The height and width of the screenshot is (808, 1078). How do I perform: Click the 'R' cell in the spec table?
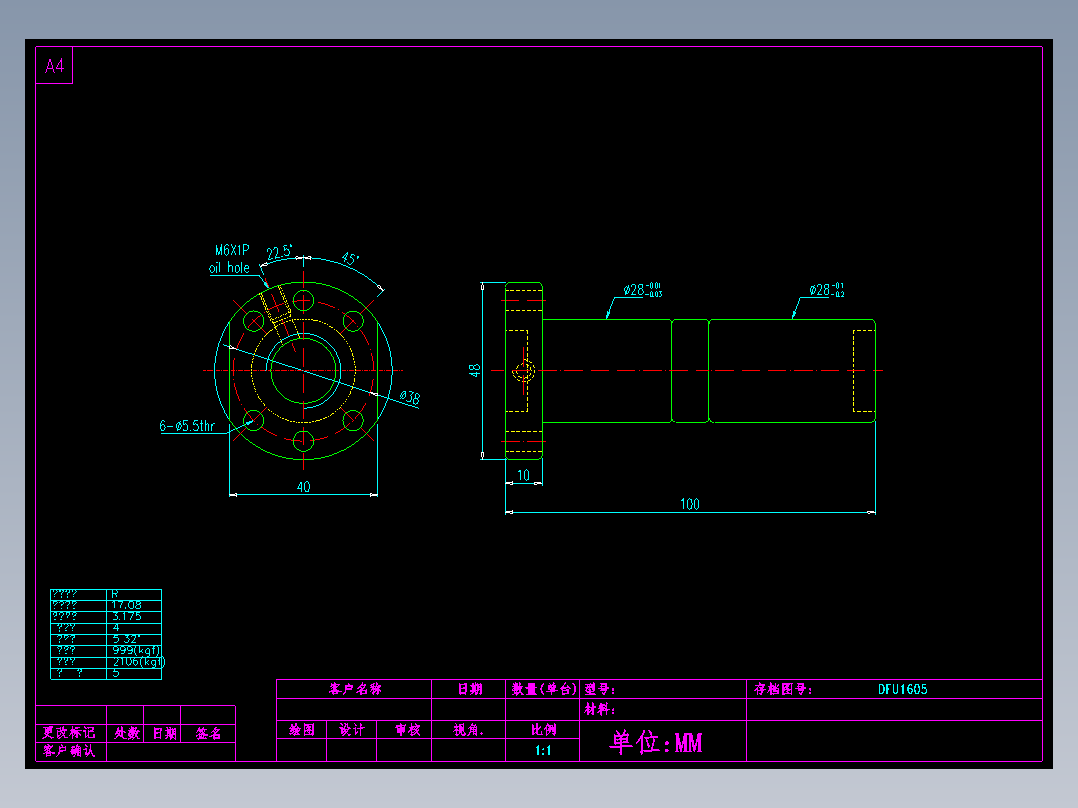(115, 594)
